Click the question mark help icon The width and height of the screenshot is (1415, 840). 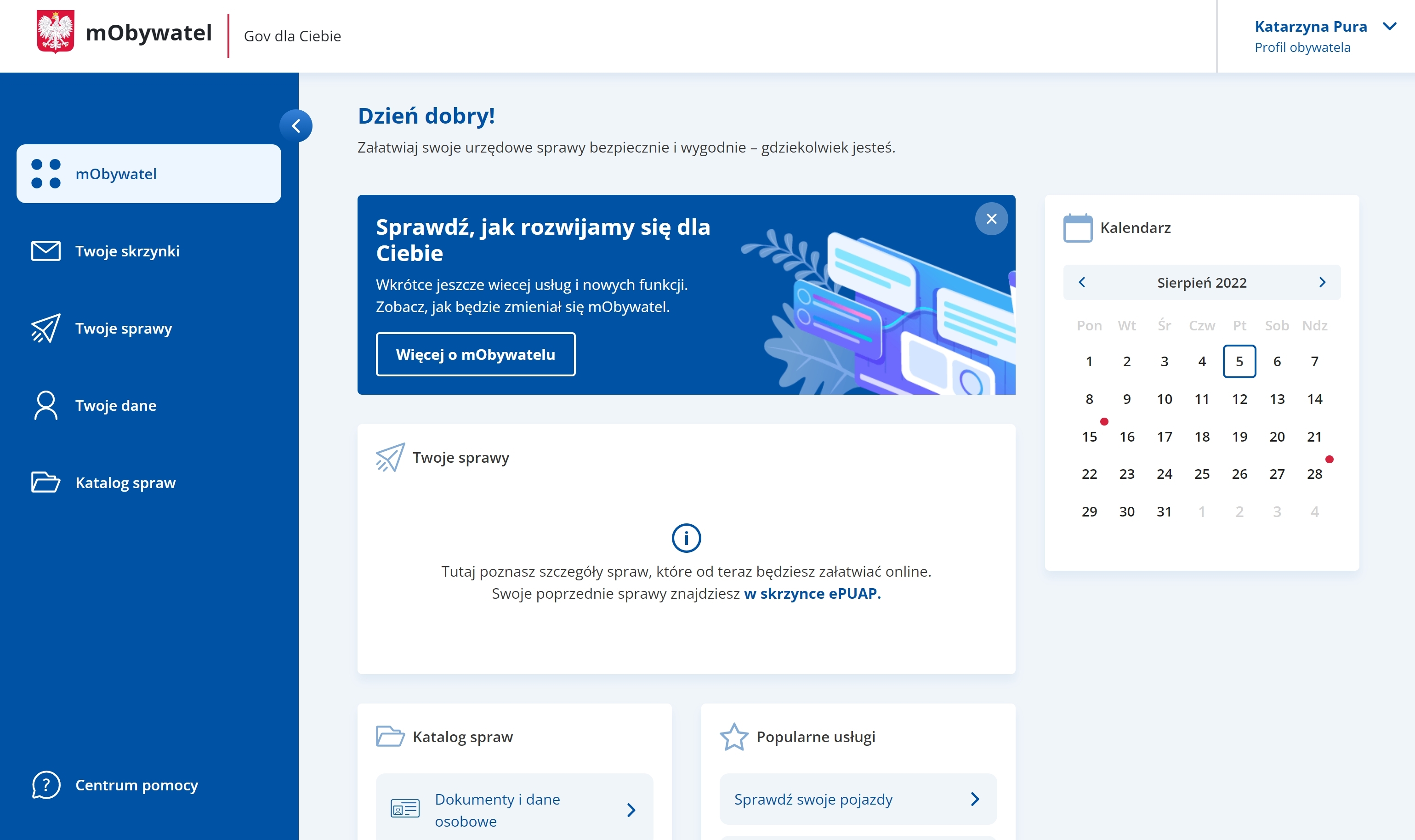46,785
